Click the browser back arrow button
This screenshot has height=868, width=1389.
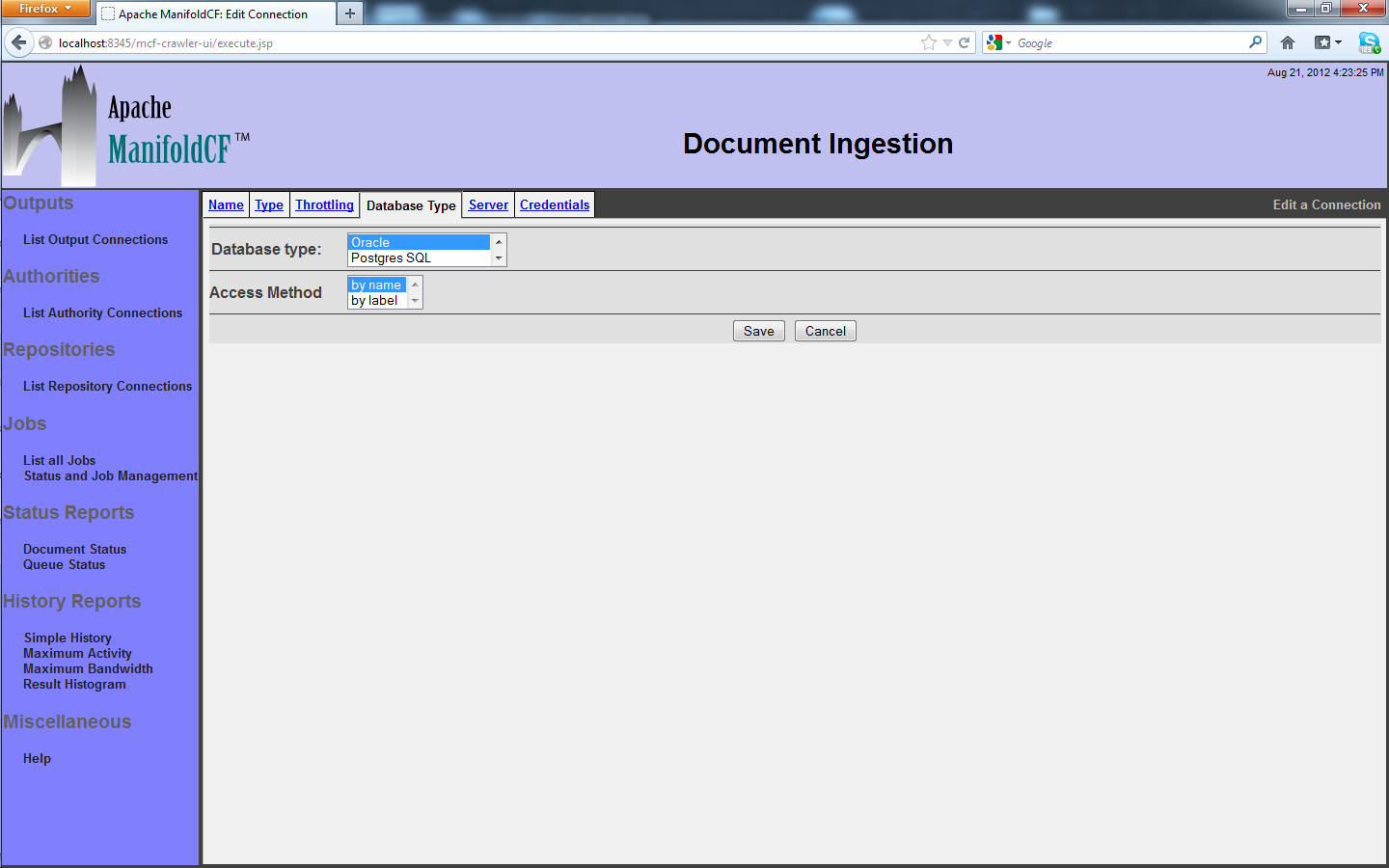[x=18, y=42]
